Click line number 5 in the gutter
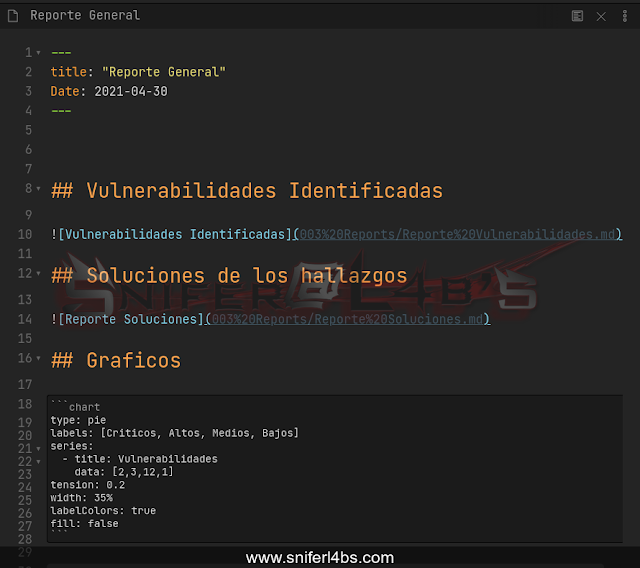This screenshot has width=640, height=568. point(28,130)
